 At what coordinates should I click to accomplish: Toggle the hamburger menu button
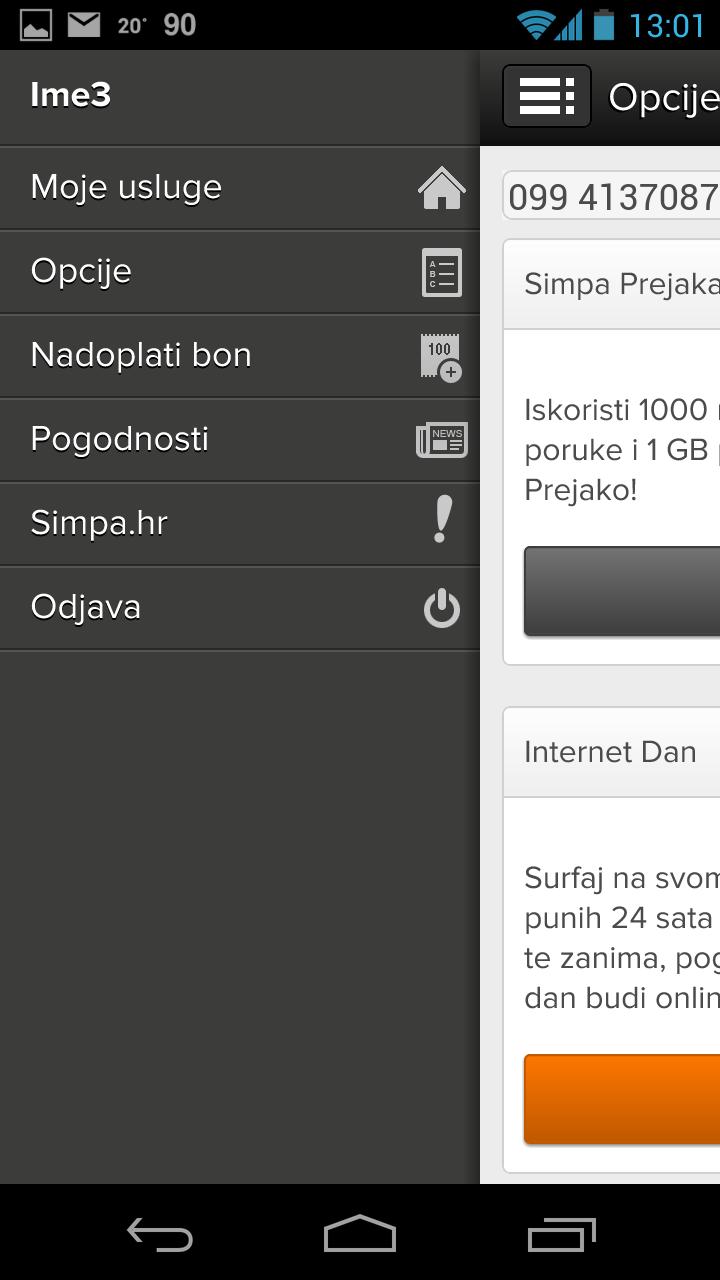point(546,96)
